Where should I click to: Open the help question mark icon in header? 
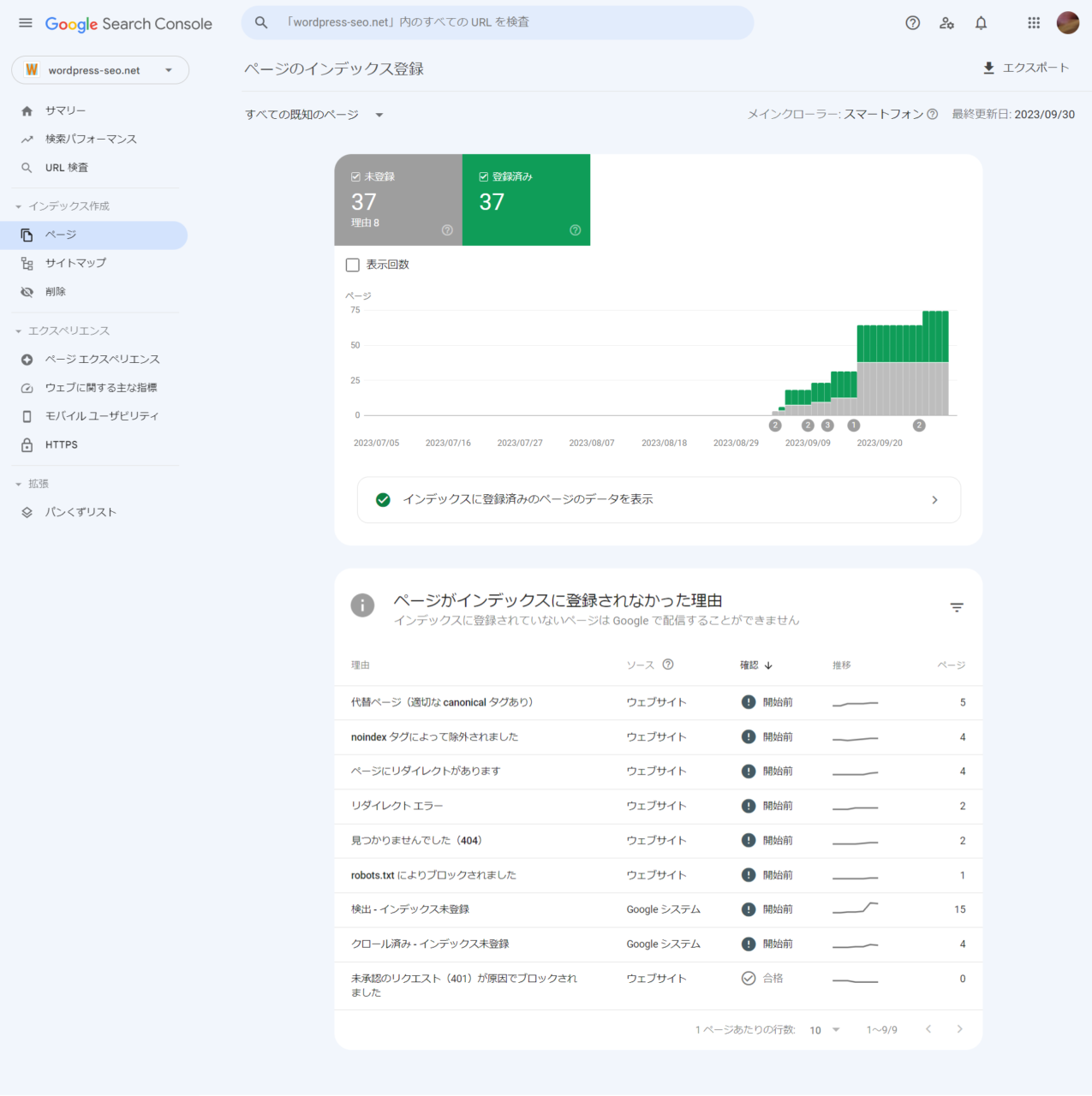(913, 23)
